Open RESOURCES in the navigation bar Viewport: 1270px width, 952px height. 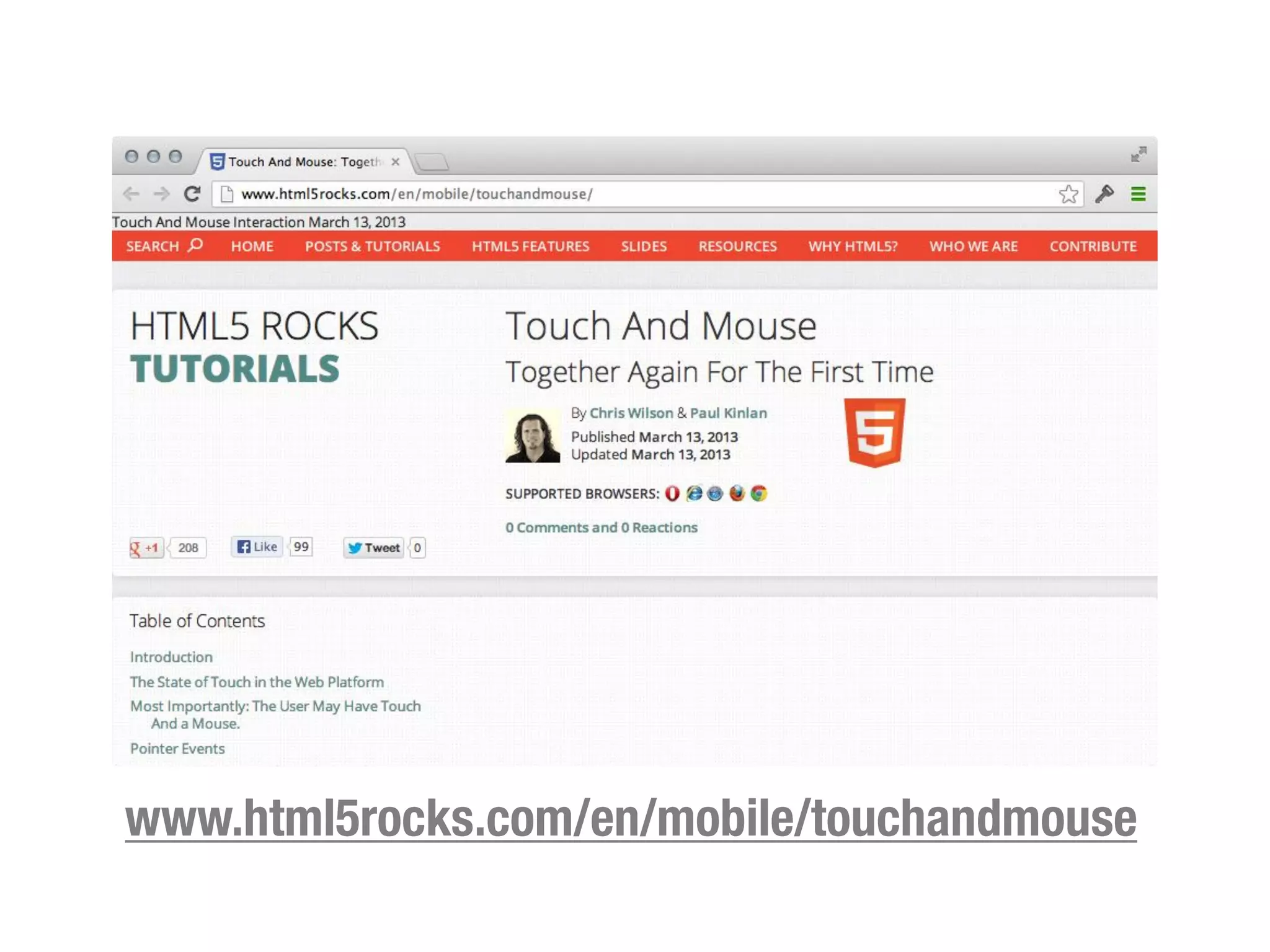coord(737,246)
